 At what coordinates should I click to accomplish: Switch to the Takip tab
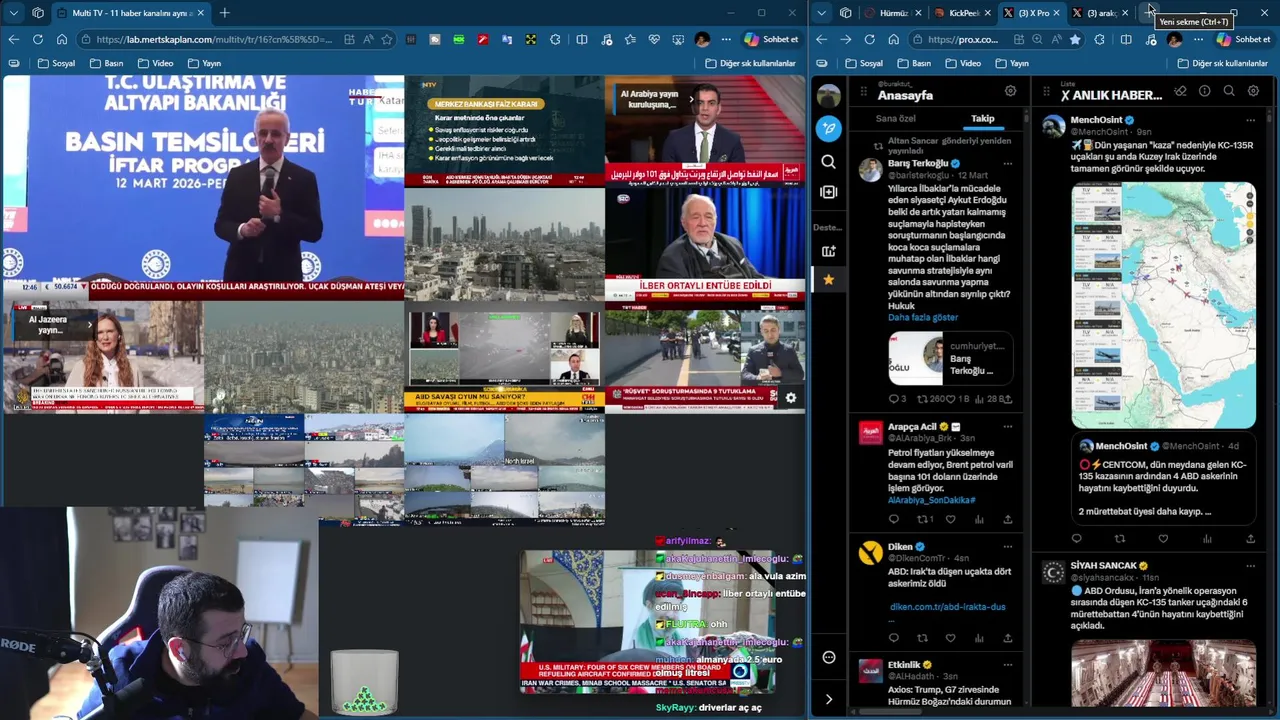[983, 119]
